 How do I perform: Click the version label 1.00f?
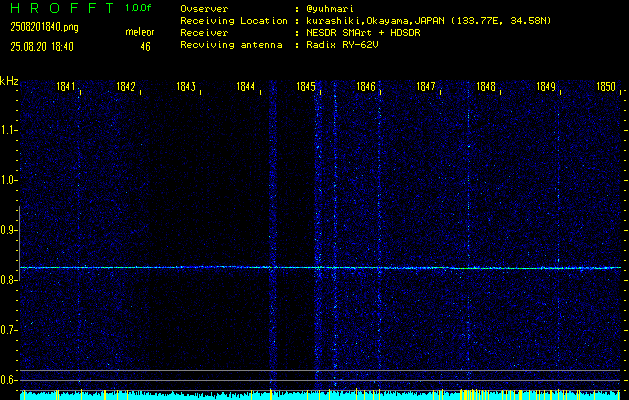(138, 8)
